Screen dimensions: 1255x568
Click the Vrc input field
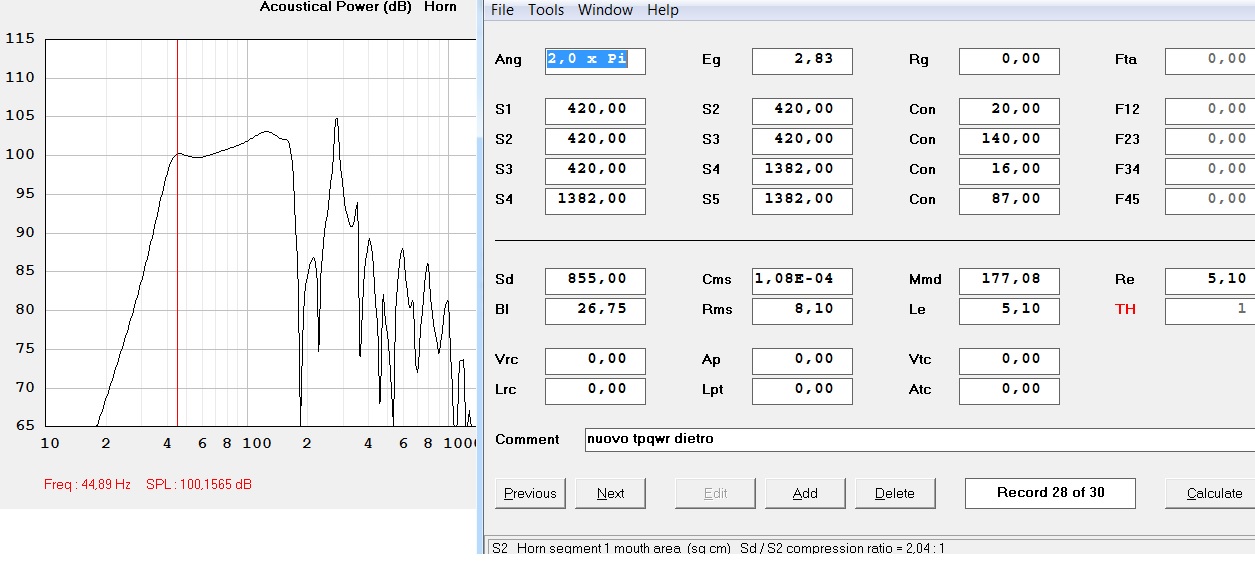click(x=595, y=360)
